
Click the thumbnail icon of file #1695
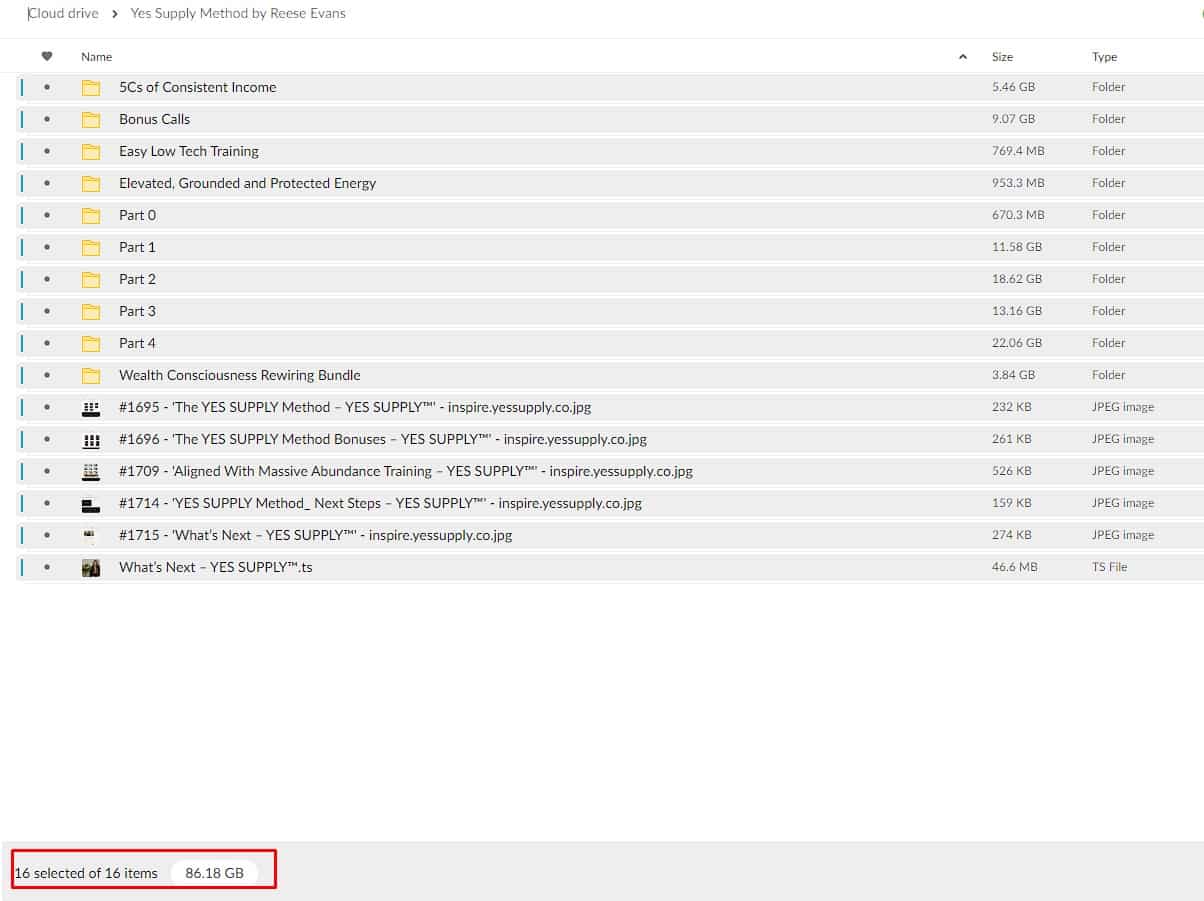91,408
